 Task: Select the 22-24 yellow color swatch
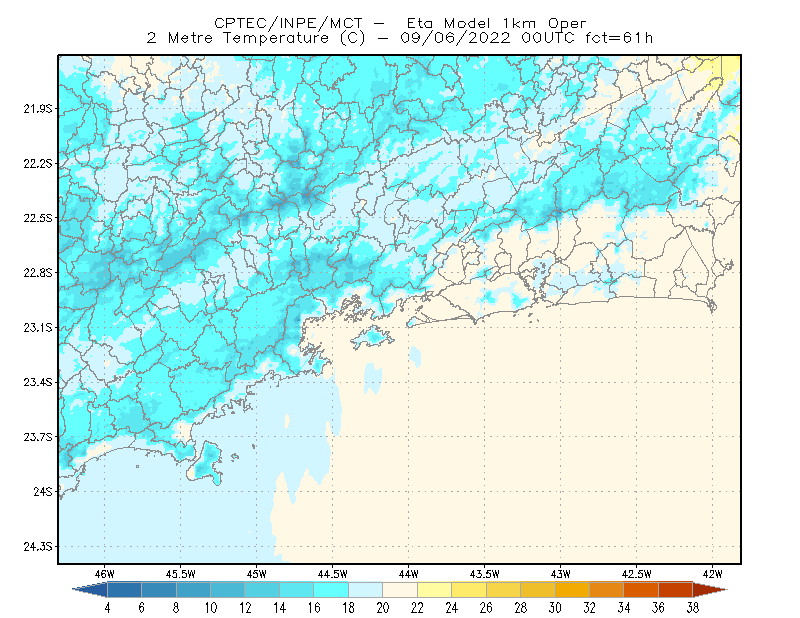point(435,590)
